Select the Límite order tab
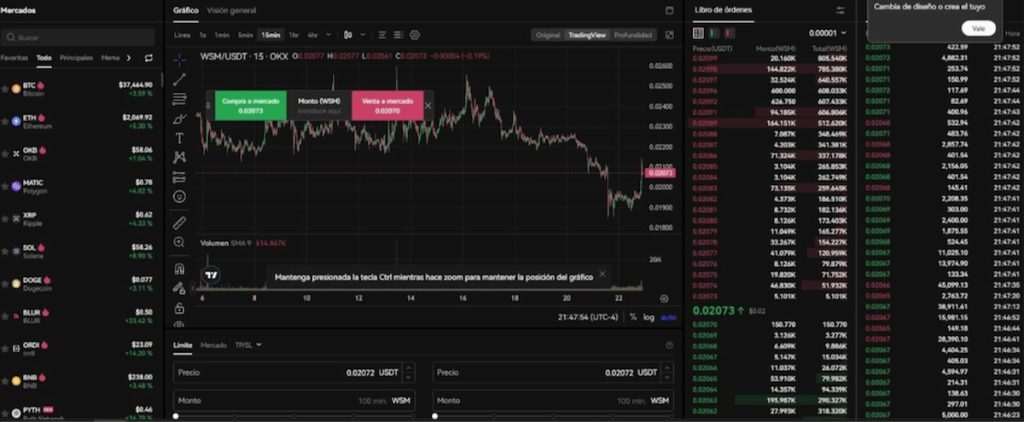 (x=183, y=345)
